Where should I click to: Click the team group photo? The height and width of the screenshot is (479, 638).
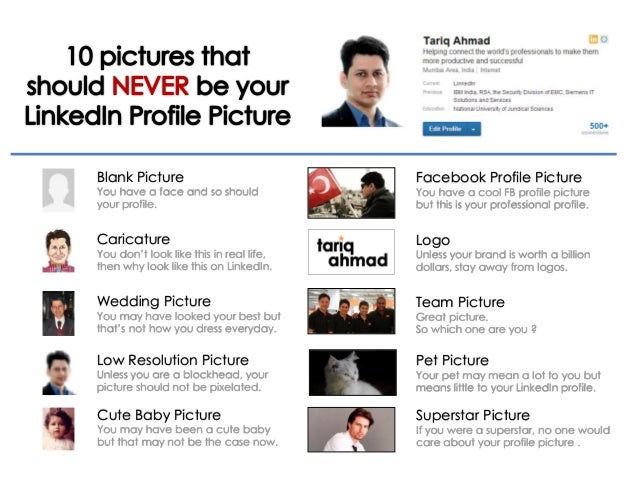[x=352, y=311]
